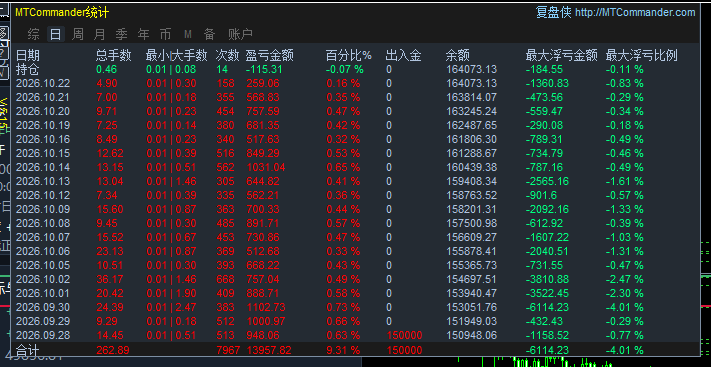Select the 2026.10.22 date row

pos(43,83)
